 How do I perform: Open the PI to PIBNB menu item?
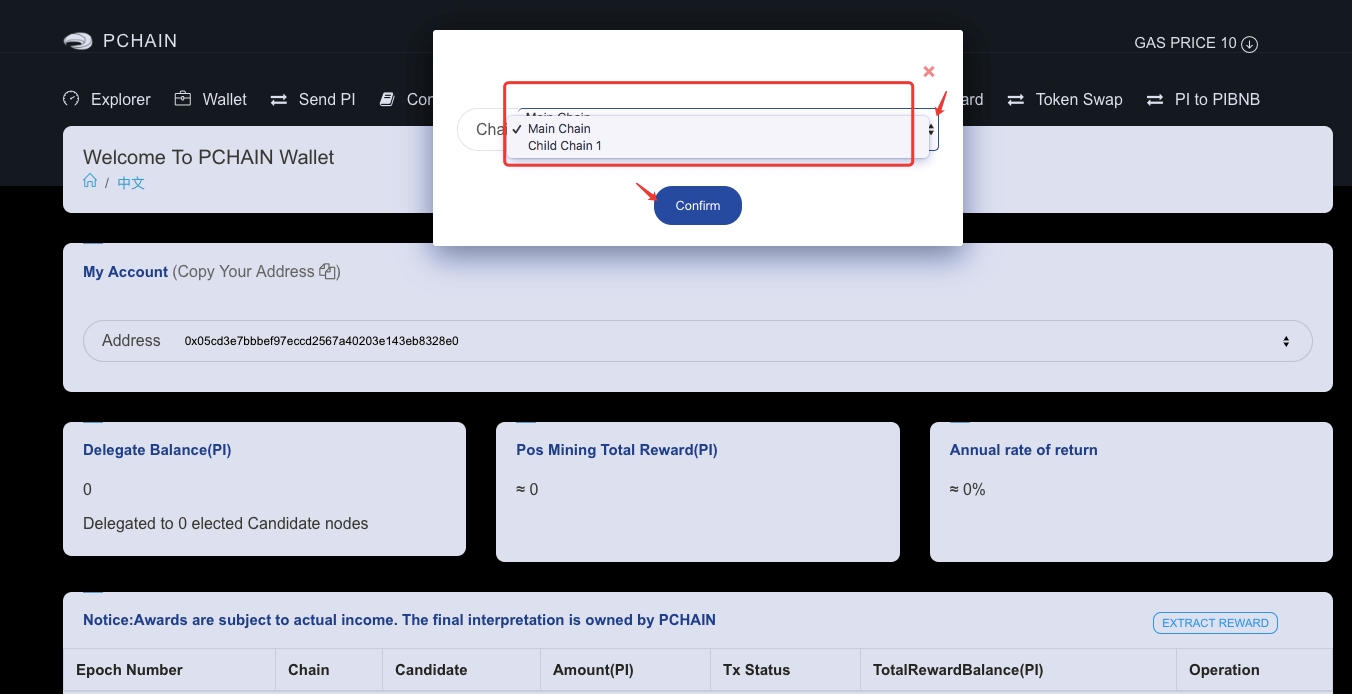pyautogui.click(x=1216, y=100)
